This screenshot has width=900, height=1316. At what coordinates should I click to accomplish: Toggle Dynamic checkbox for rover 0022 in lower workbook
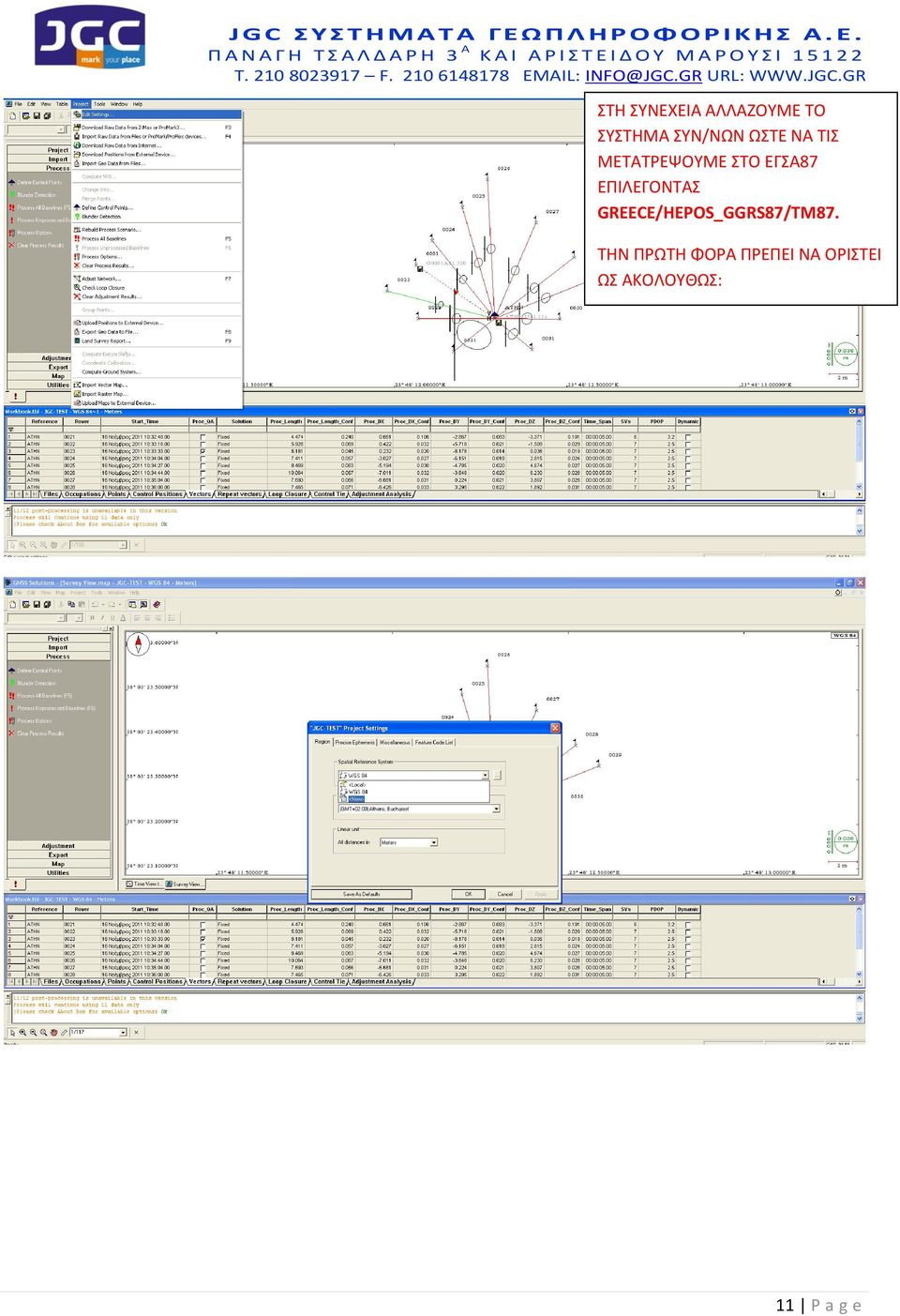[x=687, y=931]
